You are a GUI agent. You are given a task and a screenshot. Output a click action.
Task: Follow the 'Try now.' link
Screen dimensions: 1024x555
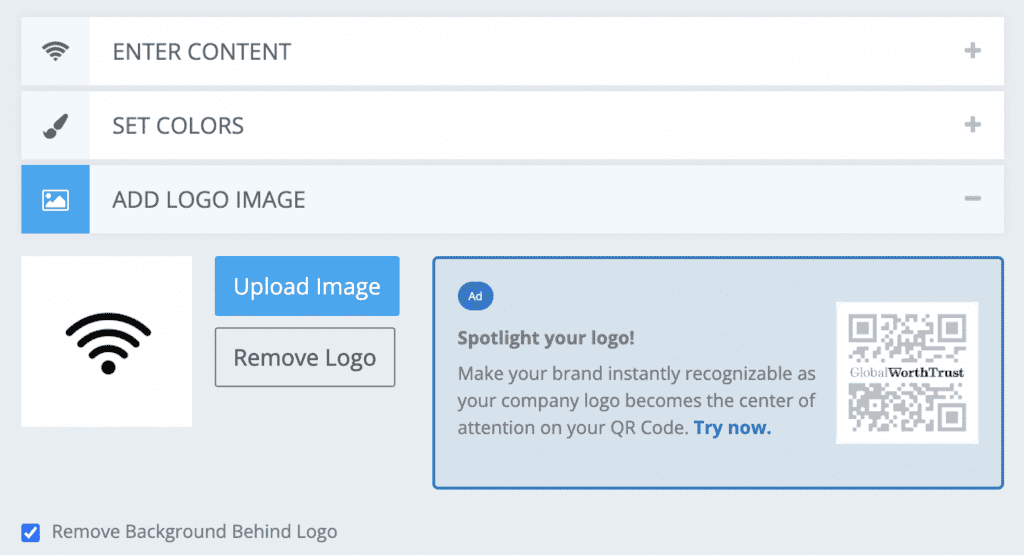pyautogui.click(x=732, y=428)
